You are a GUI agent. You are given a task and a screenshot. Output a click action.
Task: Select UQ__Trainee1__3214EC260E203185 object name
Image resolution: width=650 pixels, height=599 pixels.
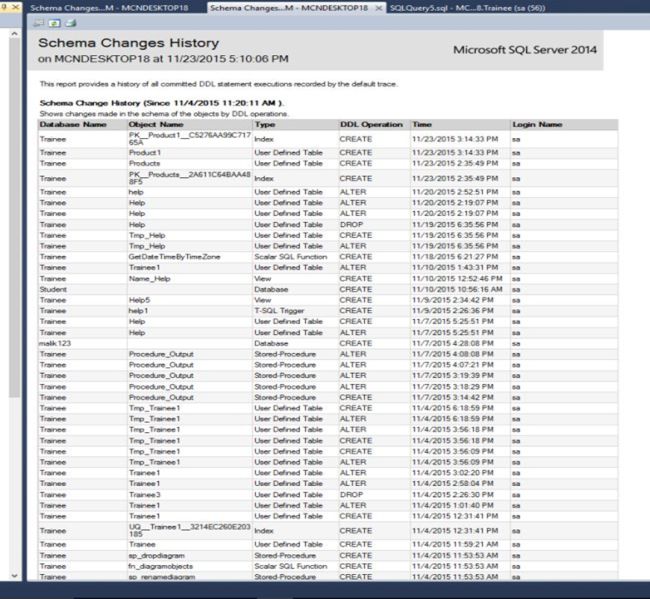[189, 531]
